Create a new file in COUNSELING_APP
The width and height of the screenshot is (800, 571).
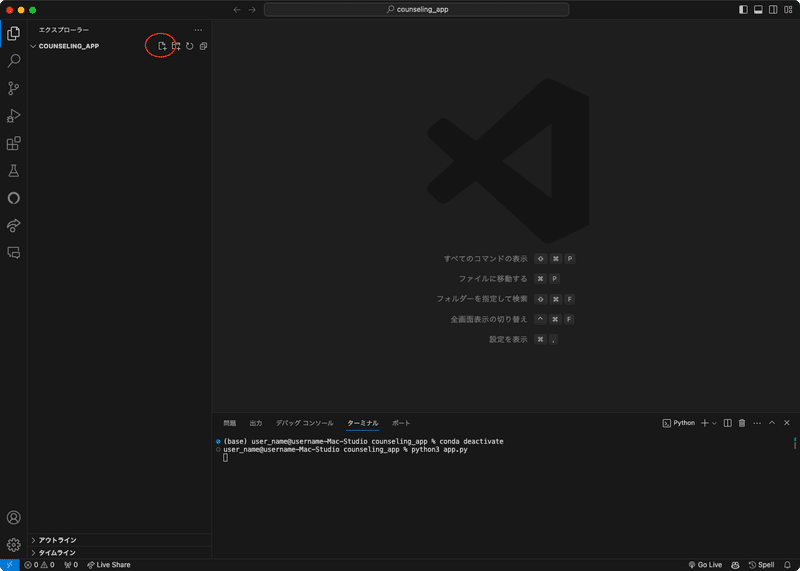(162, 46)
